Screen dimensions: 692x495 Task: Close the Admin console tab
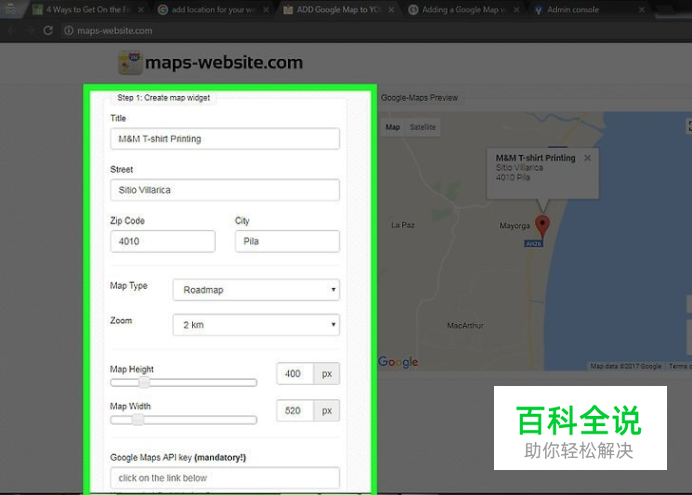tap(641, 9)
